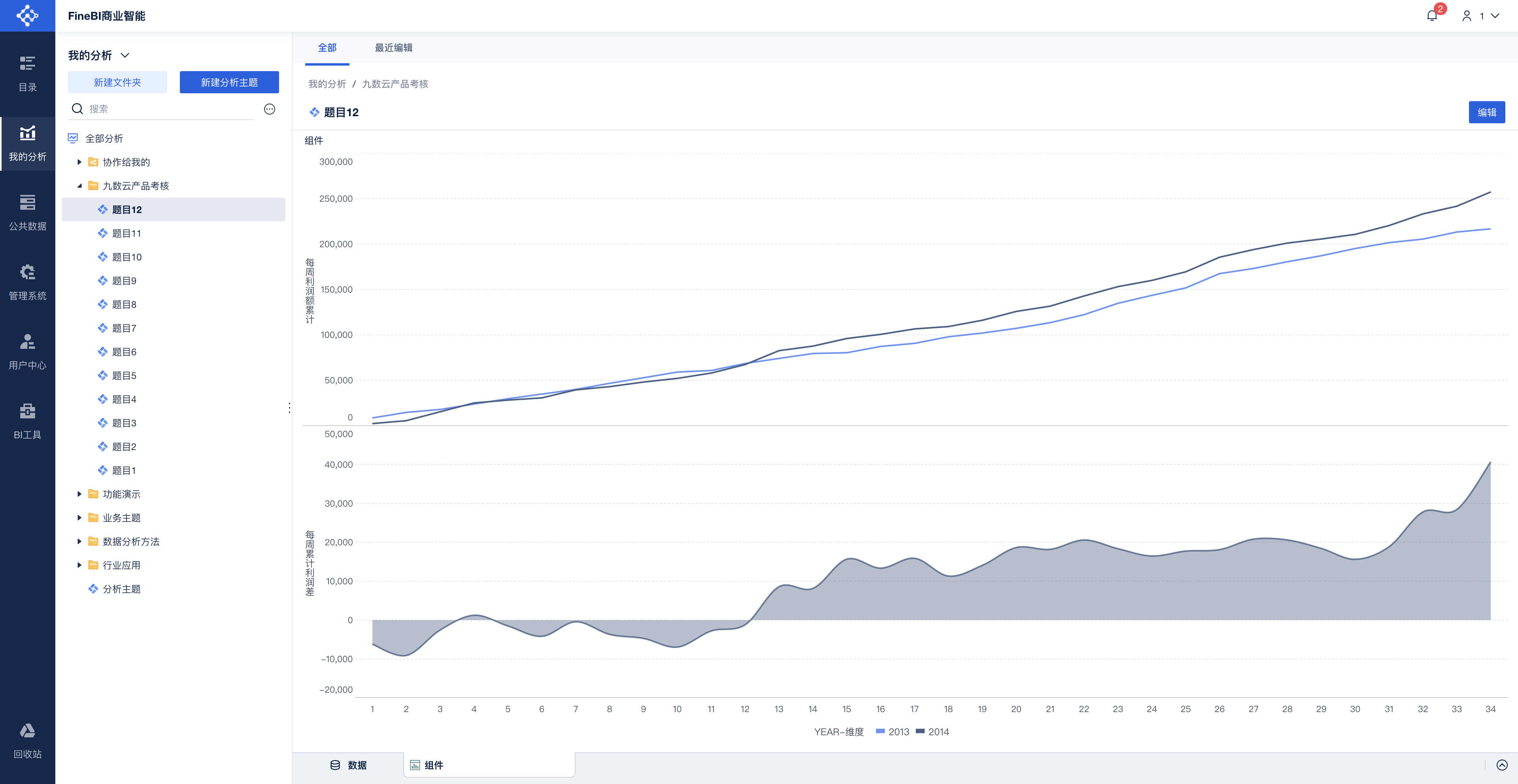The width and height of the screenshot is (1518, 784).
Task: Toggle the 2013 legend series
Action: coord(893,731)
